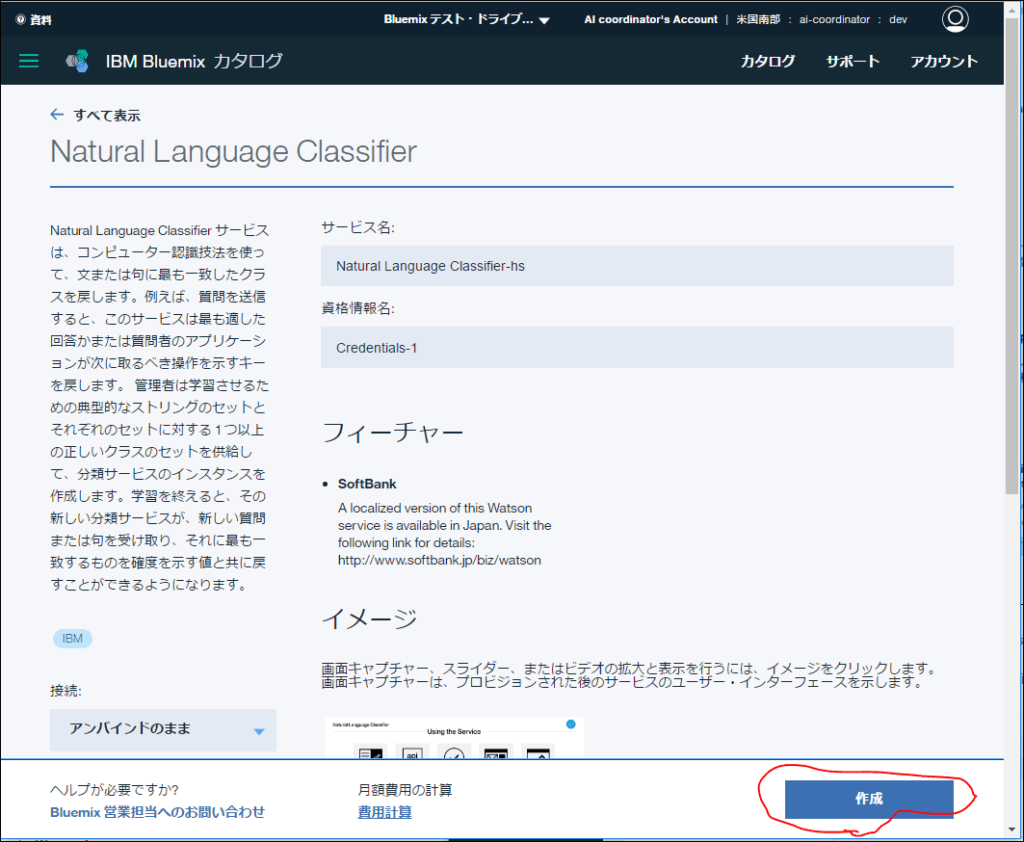1024x842 pixels.
Task: Open the アカウント menu item
Action: (x=944, y=61)
